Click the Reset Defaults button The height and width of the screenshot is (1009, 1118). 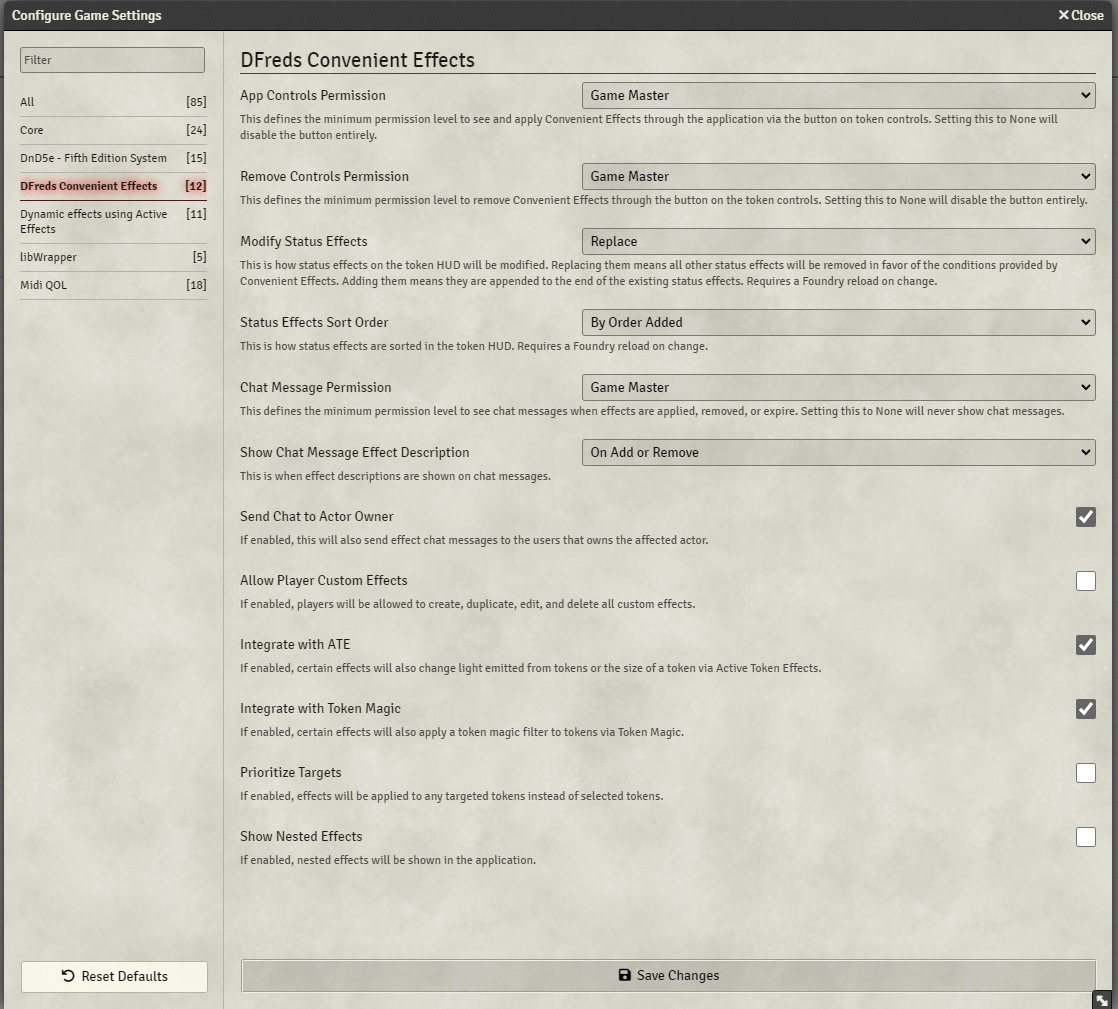coord(114,976)
